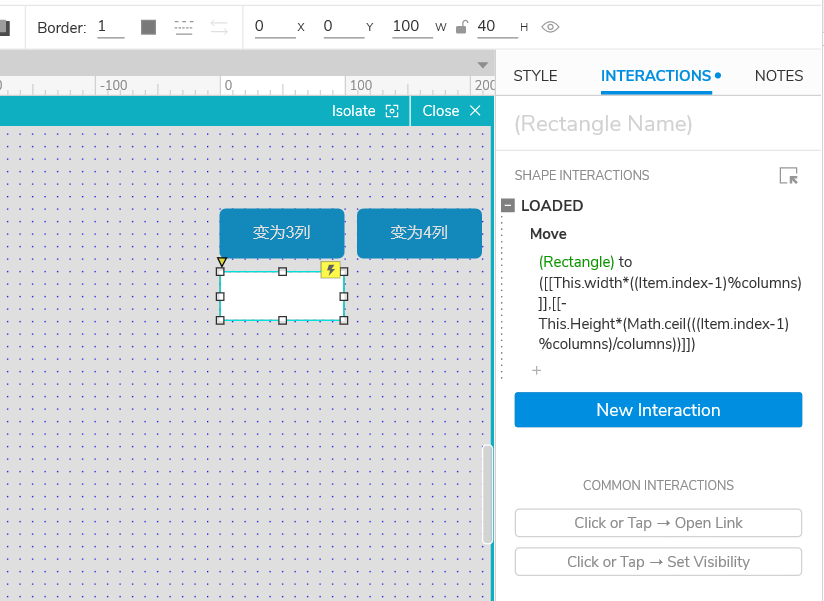Select Click or Tap → Set Visibility
The height and width of the screenshot is (601, 824).
[658, 562]
